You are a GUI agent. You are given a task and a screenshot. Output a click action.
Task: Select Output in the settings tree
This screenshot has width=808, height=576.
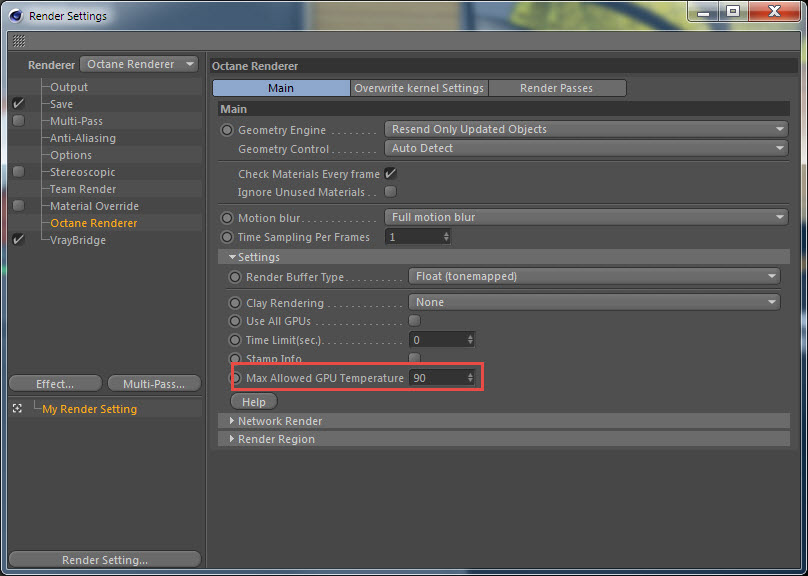tap(69, 87)
